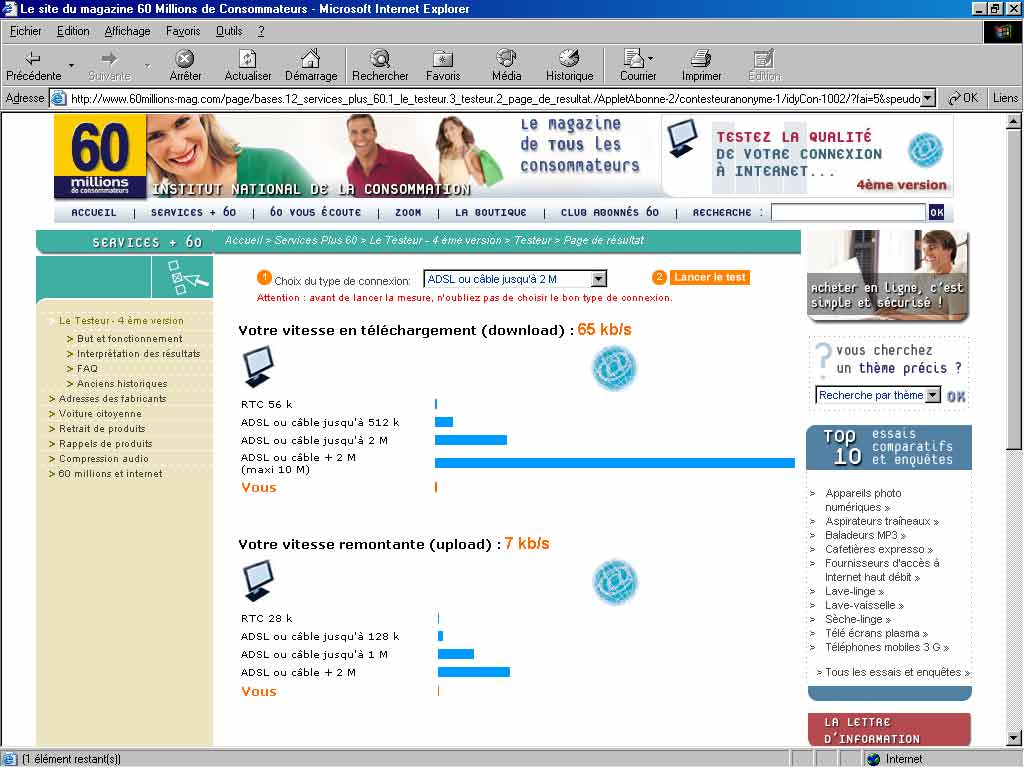Image resolution: width=1024 pixels, height=768 pixels.
Task: Refresh page with Actualiser icon
Action: point(248,59)
